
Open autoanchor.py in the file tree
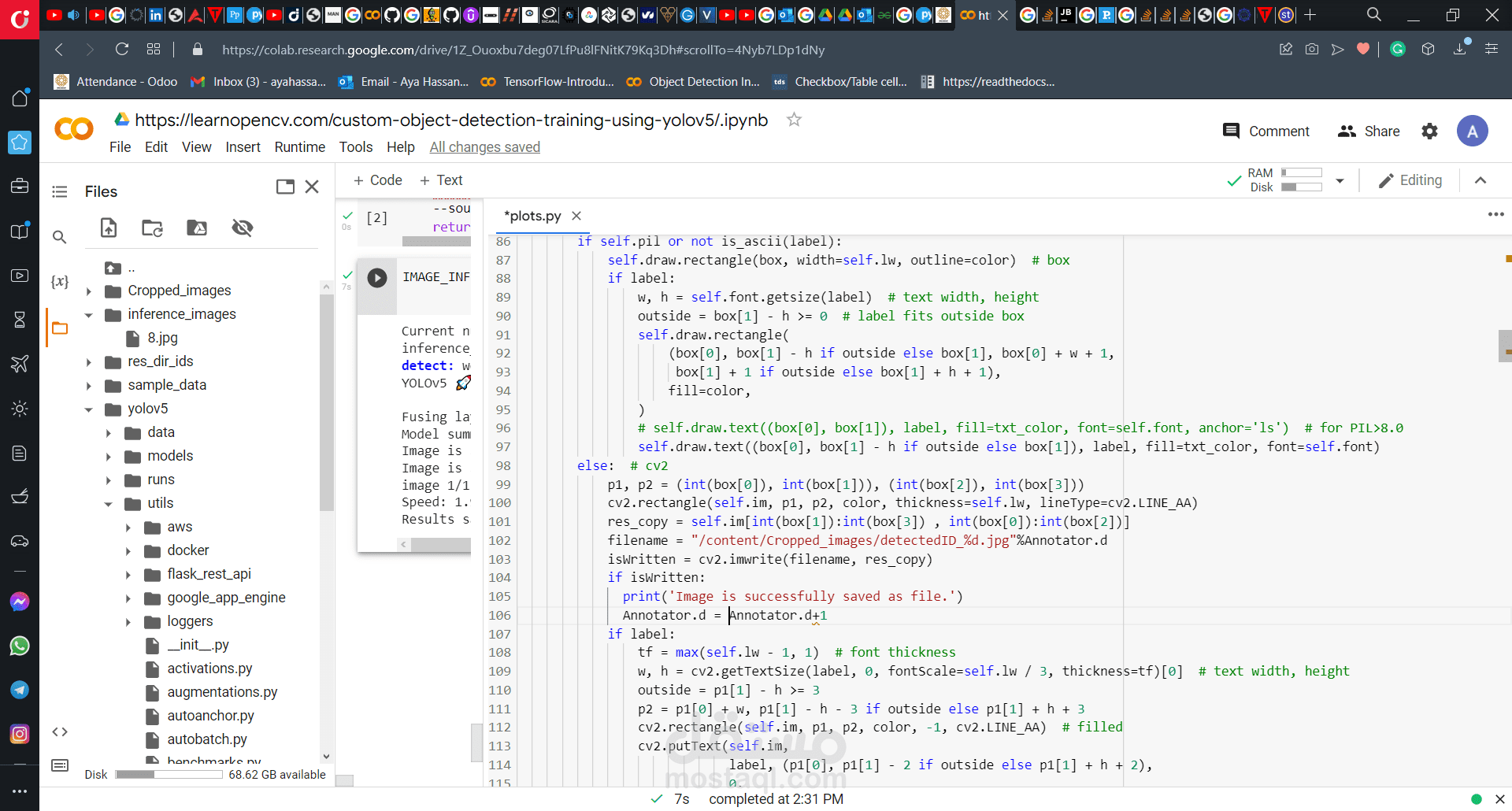click(210, 716)
